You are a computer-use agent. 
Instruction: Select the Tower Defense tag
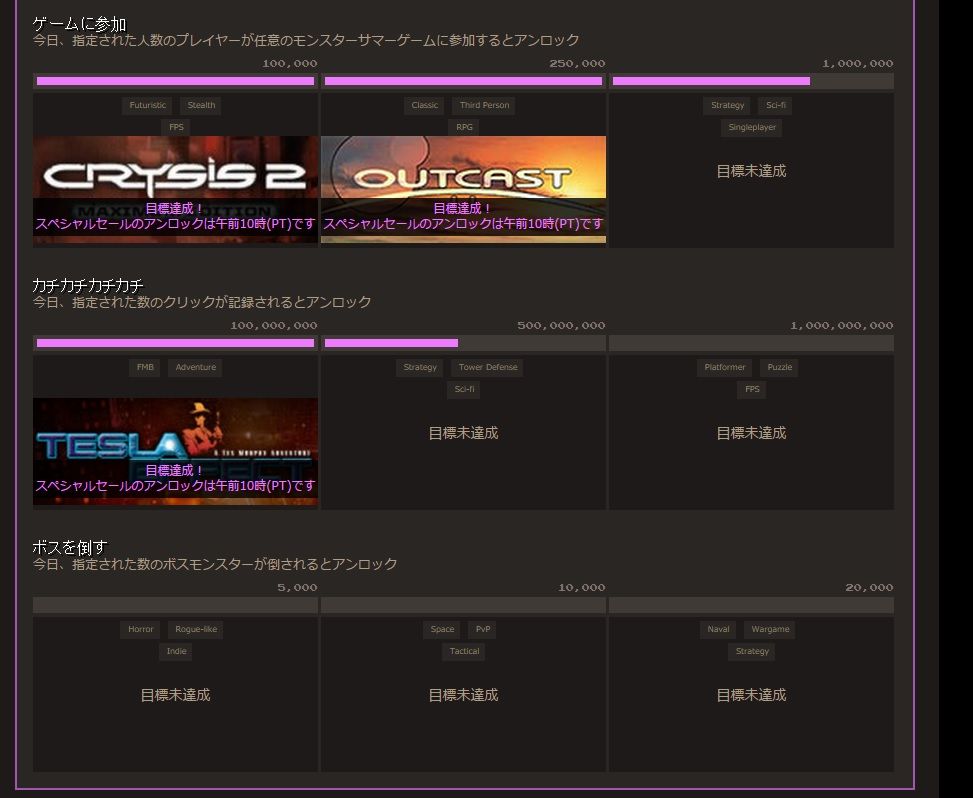pos(488,367)
